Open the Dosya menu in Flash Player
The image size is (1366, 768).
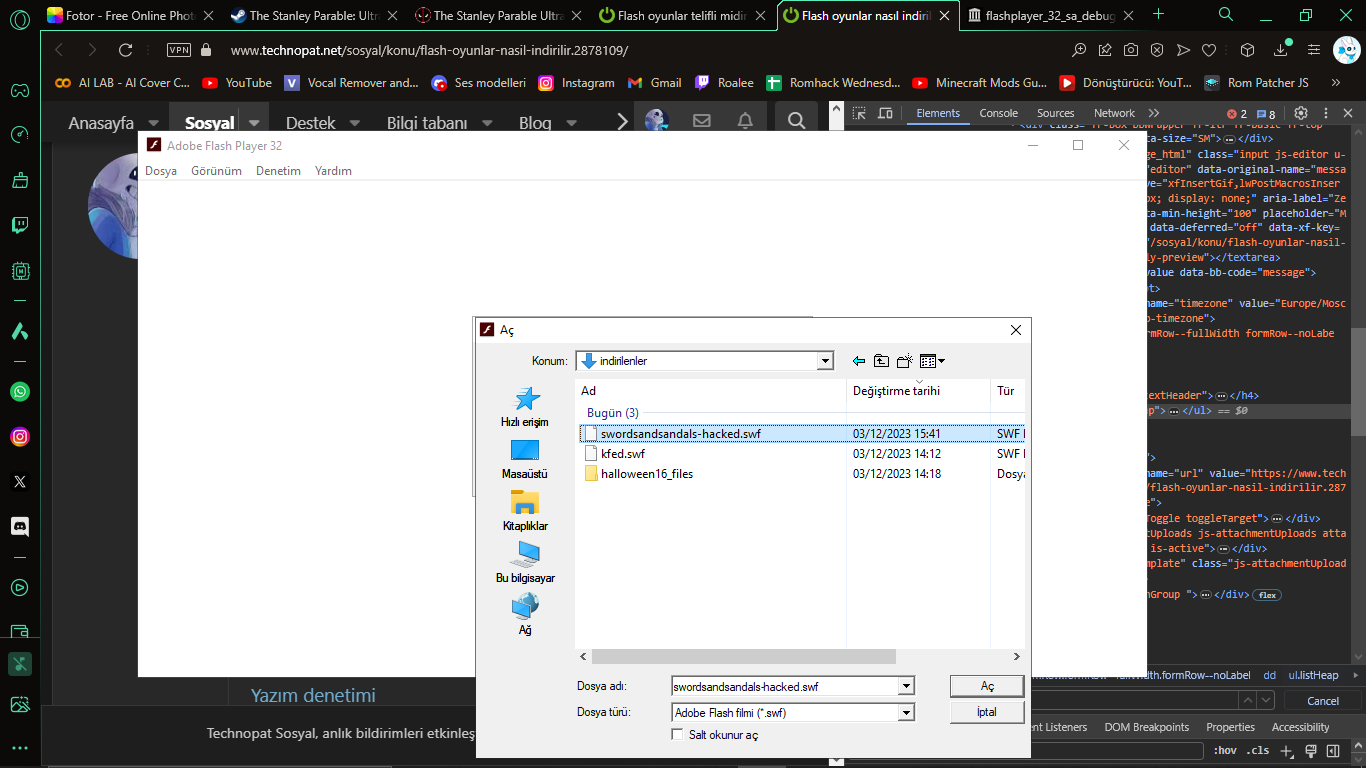[x=161, y=171]
